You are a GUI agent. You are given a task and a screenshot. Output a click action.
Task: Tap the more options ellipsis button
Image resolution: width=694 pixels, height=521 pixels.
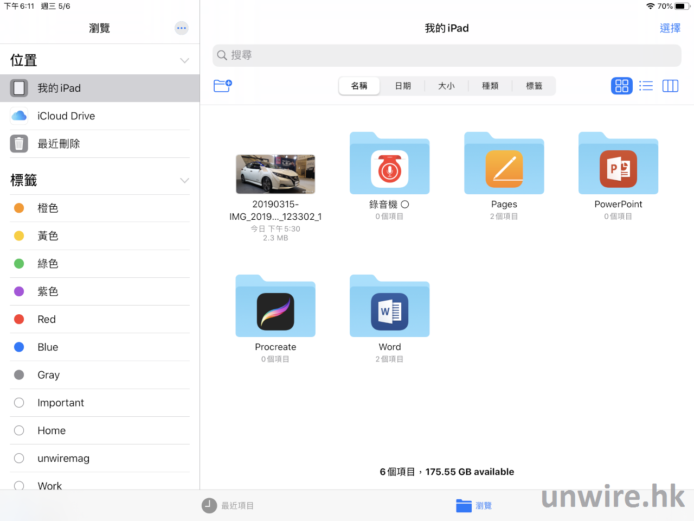coord(180,28)
